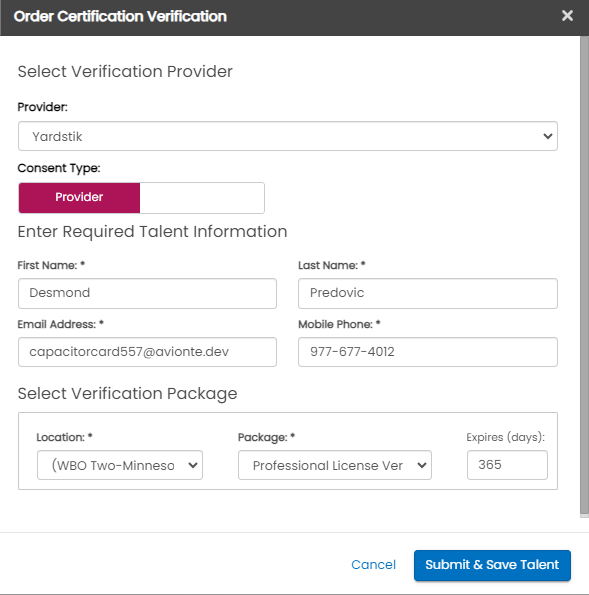Click the chevron arrow on the Location select
This screenshot has width=589, height=595.
[x=193, y=465]
